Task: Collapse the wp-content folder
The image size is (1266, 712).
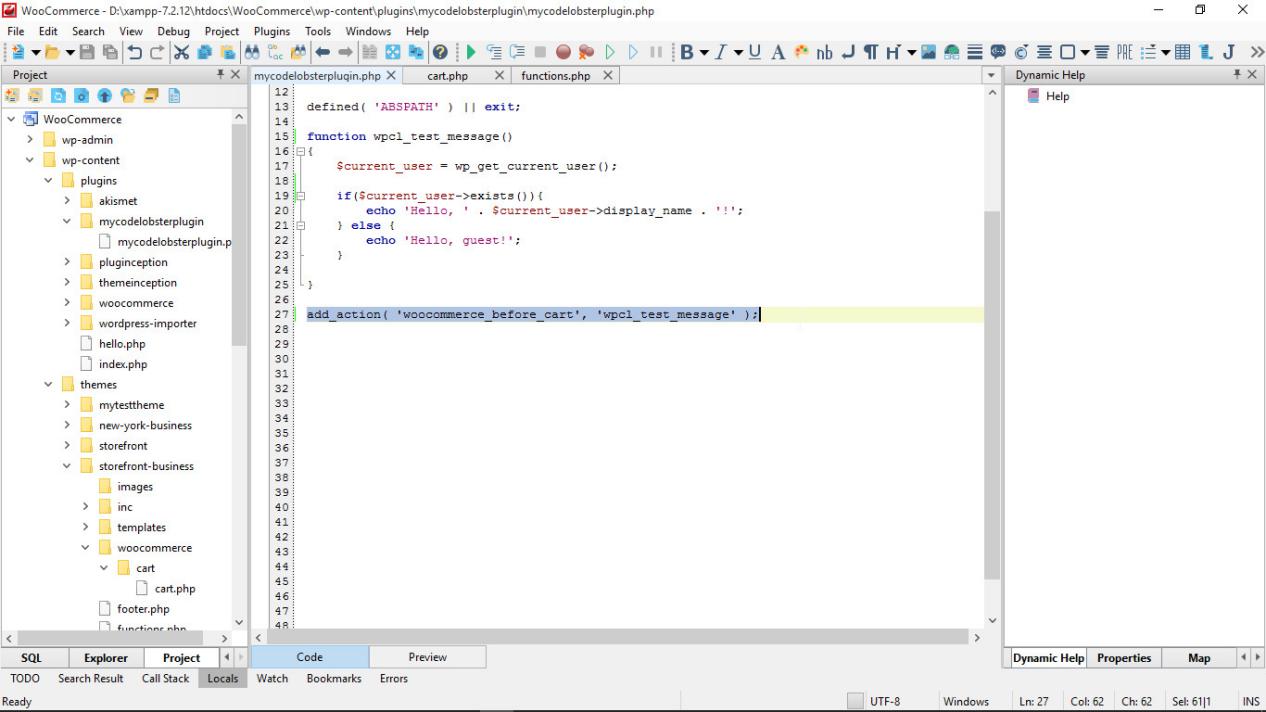Action: pos(32,160)
